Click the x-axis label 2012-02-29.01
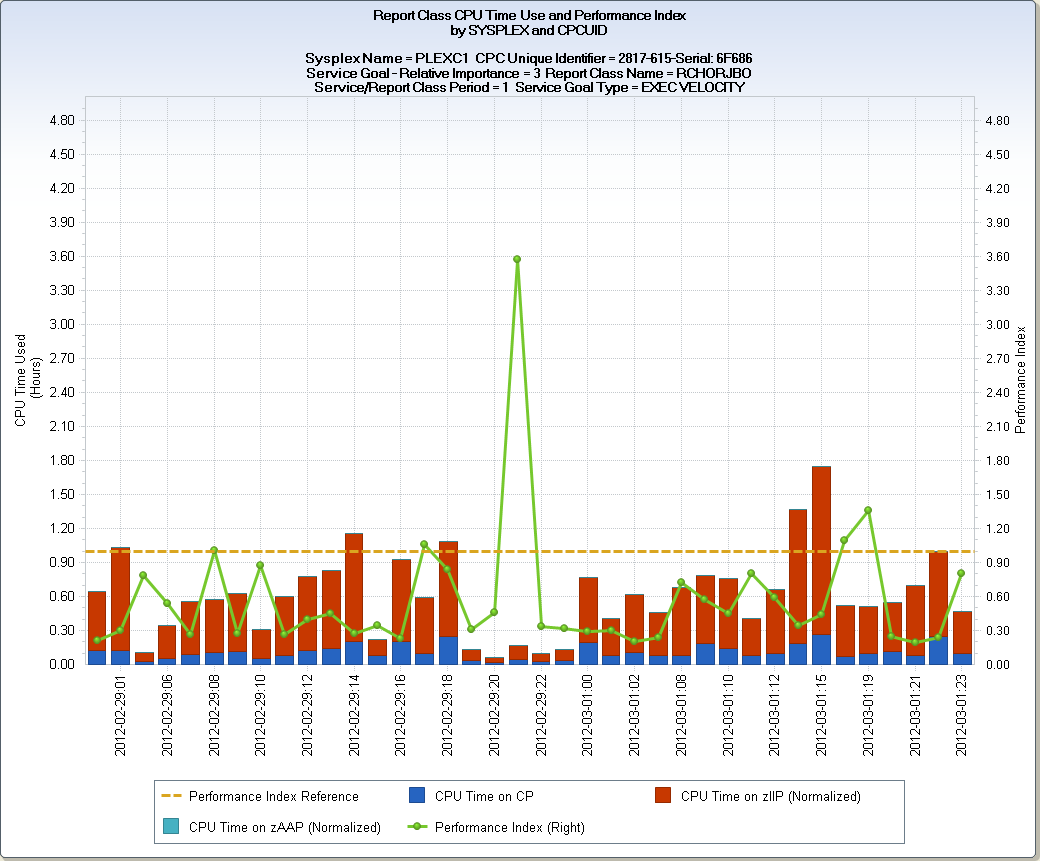Screen dimensions: 1040x861 119,715
